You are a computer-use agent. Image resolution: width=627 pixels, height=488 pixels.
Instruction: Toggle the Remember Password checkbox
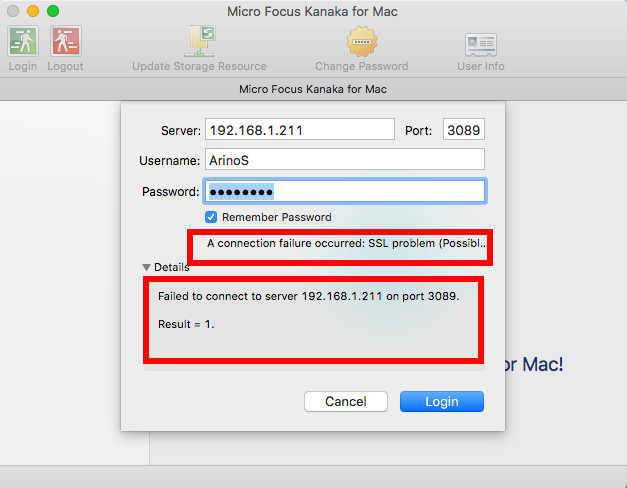(x=211, y=217)
